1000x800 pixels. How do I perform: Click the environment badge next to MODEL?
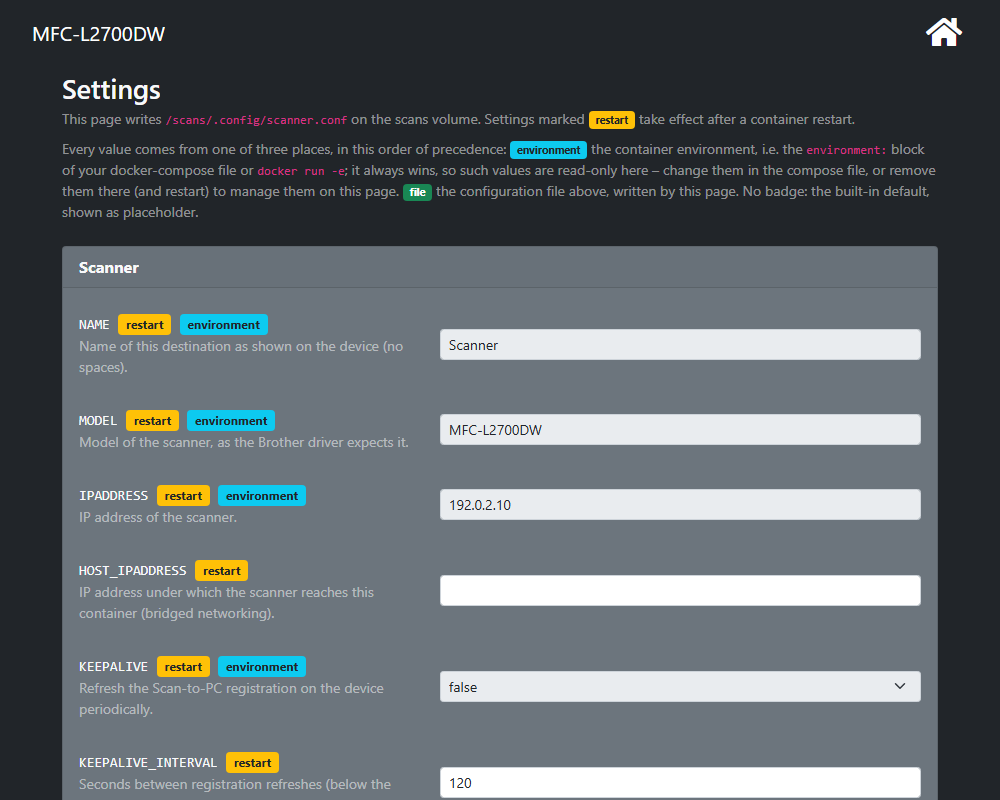pos(231,421)
